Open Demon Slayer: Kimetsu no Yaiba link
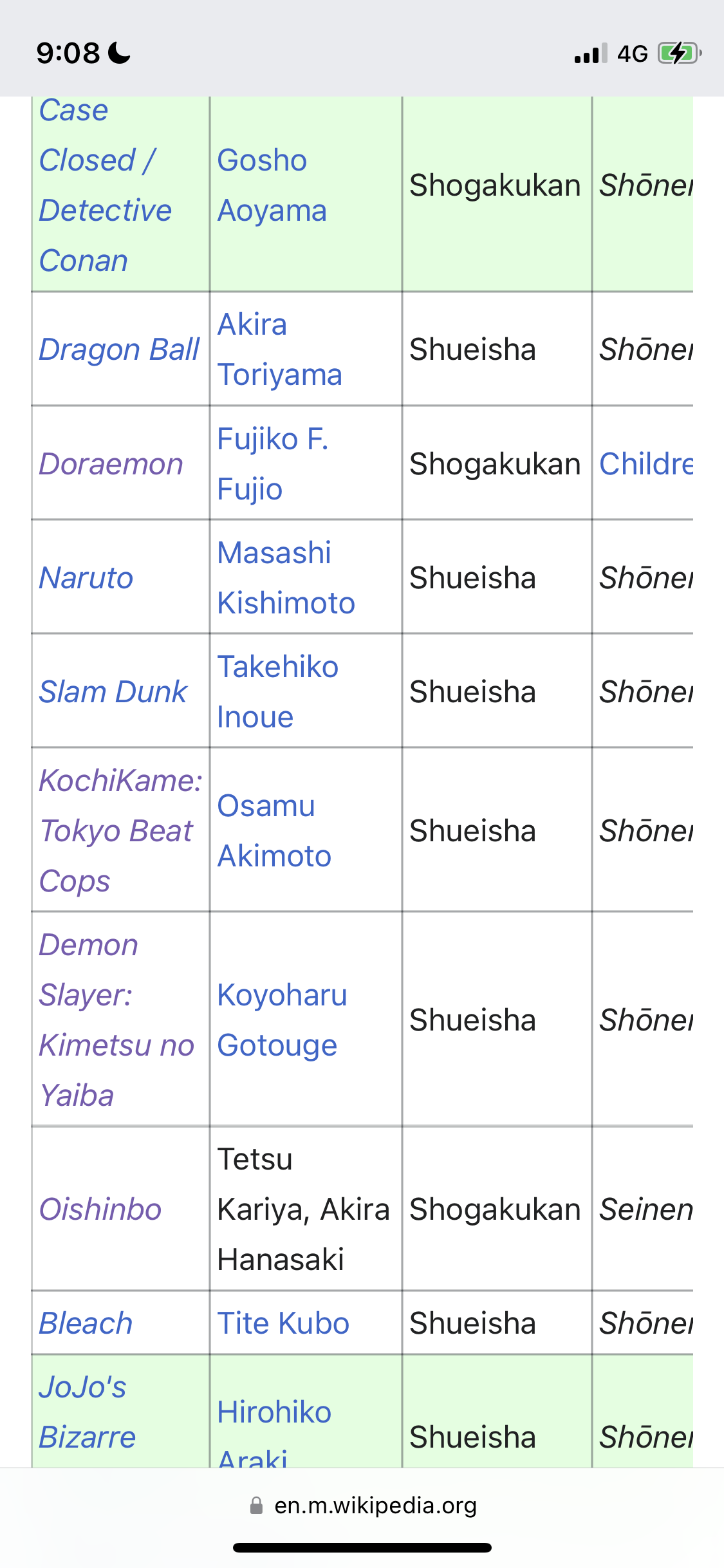 tap(116, 1020)
